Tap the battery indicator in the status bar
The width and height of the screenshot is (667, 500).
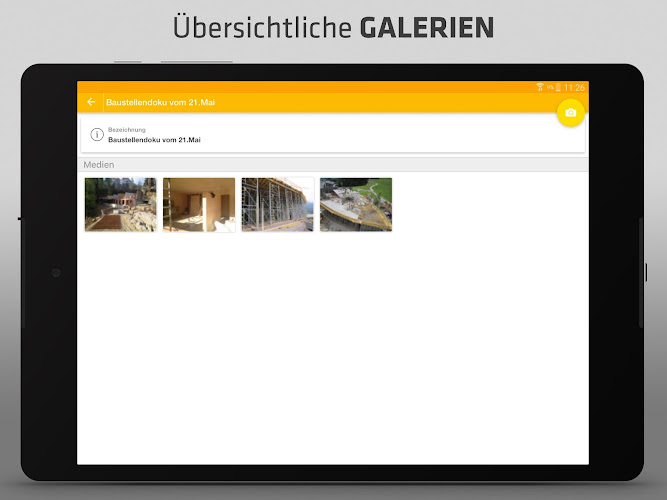[x=558, y=88]
